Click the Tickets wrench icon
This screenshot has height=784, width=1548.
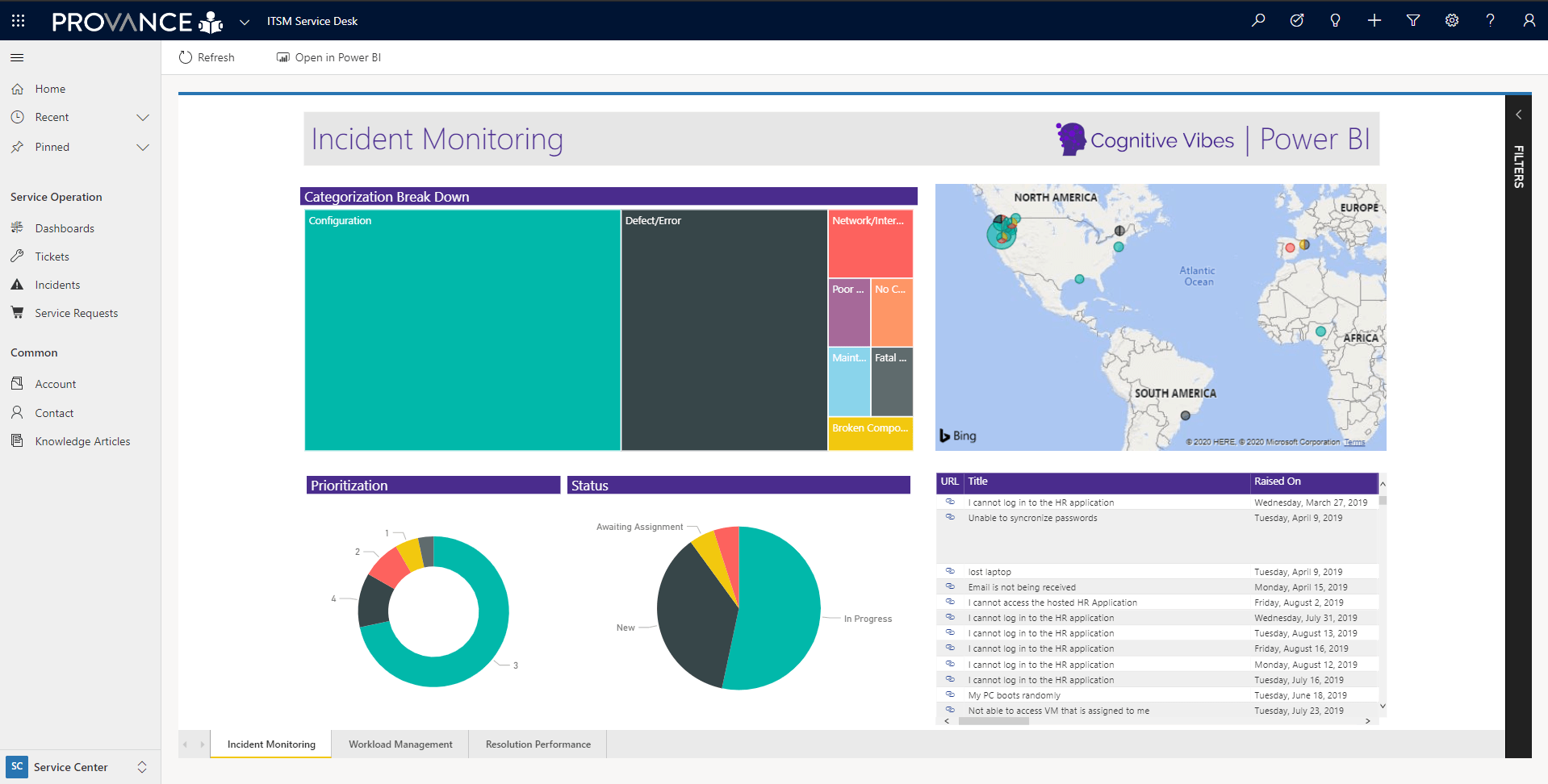(17, 256)
